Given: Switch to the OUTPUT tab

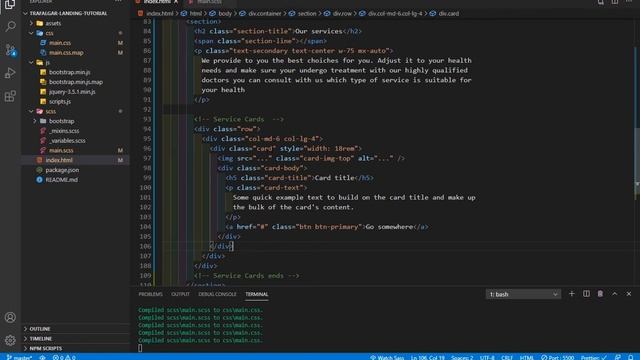Looking at the screenshot, I should (180, 294).
